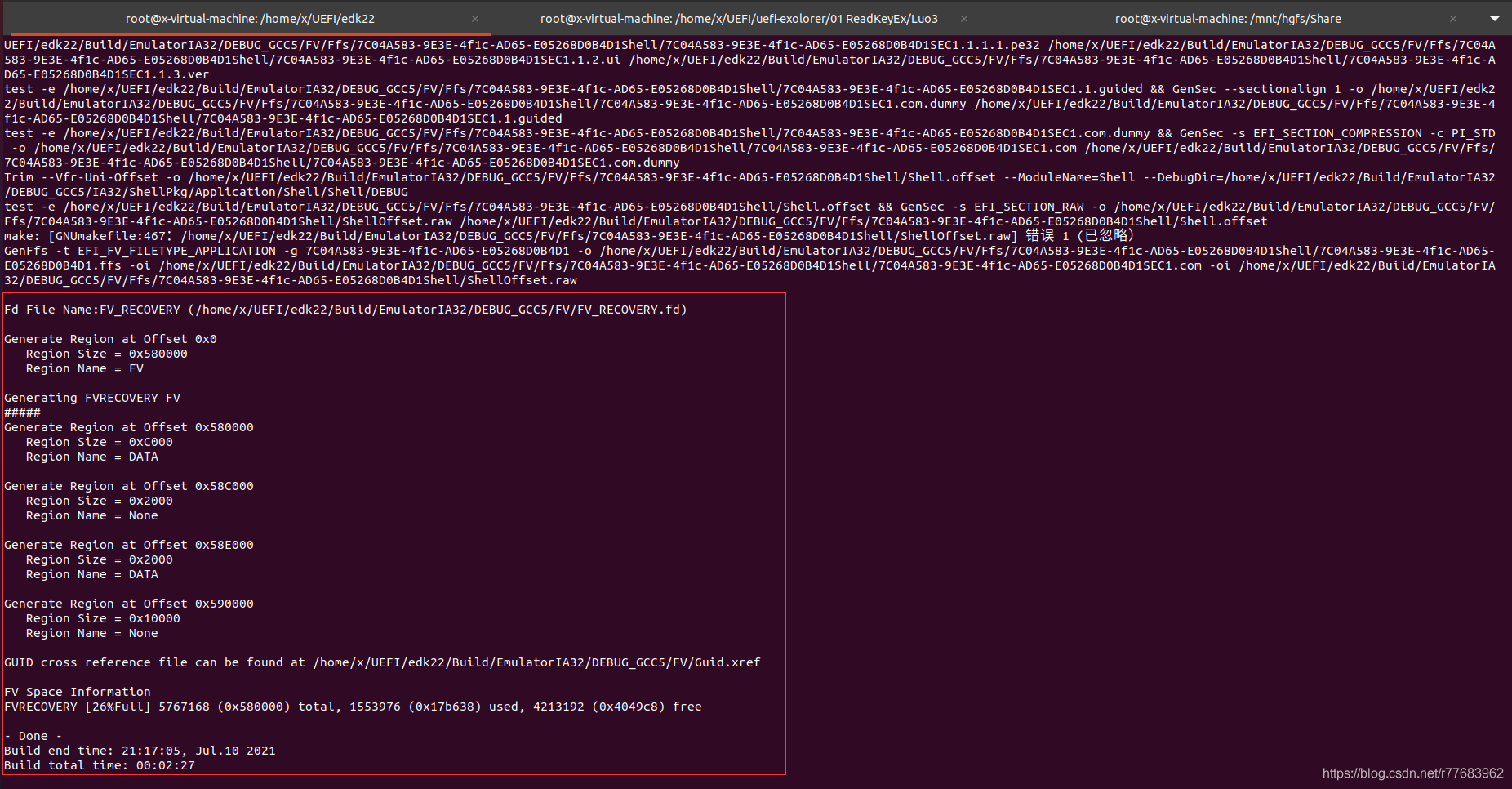The height and width of the screenshot is (789, 1512).
Task: Click the '#####' progress line
Action: (x=22, y=412)
